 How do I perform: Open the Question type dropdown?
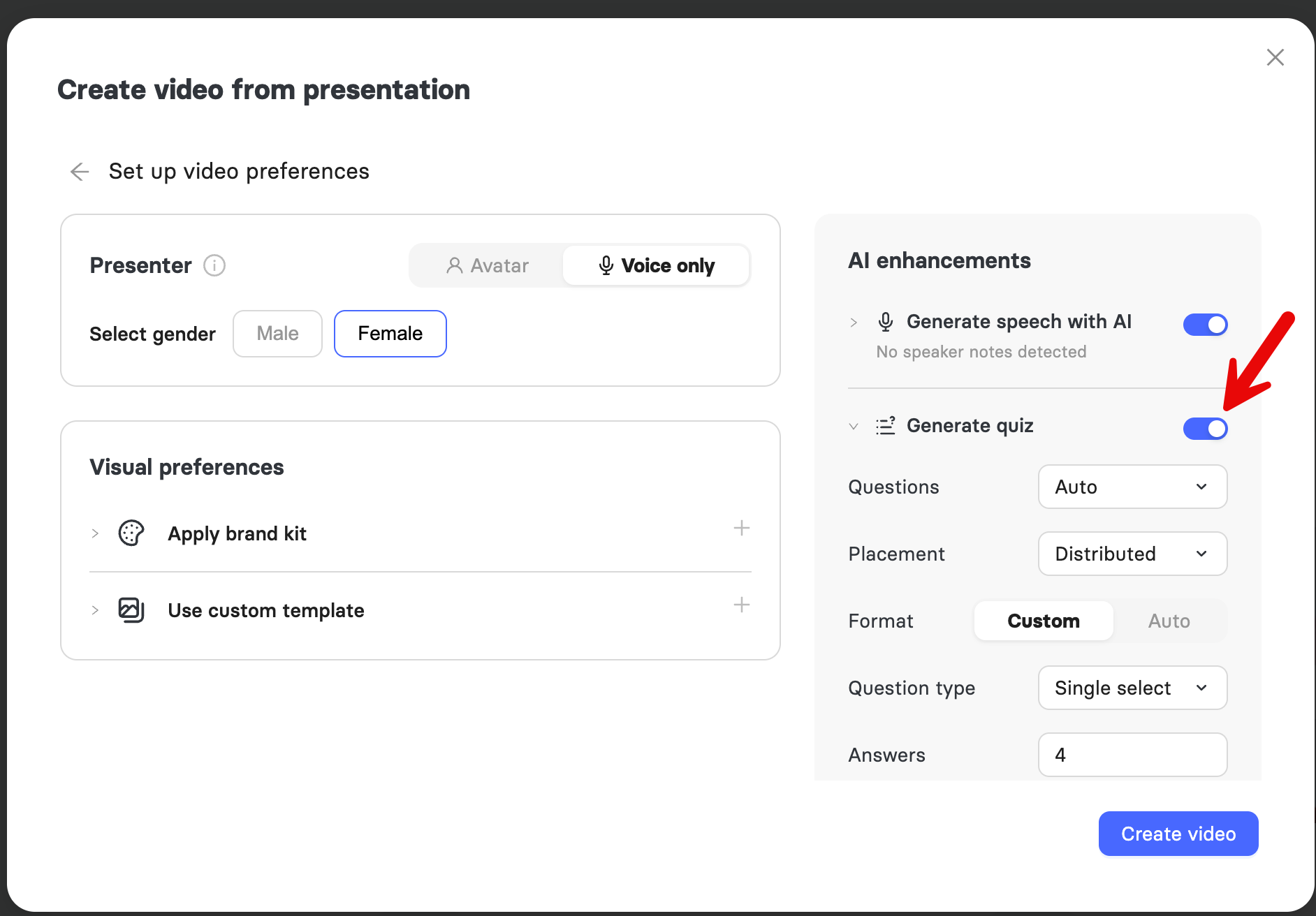click(x=1132, y=688)
